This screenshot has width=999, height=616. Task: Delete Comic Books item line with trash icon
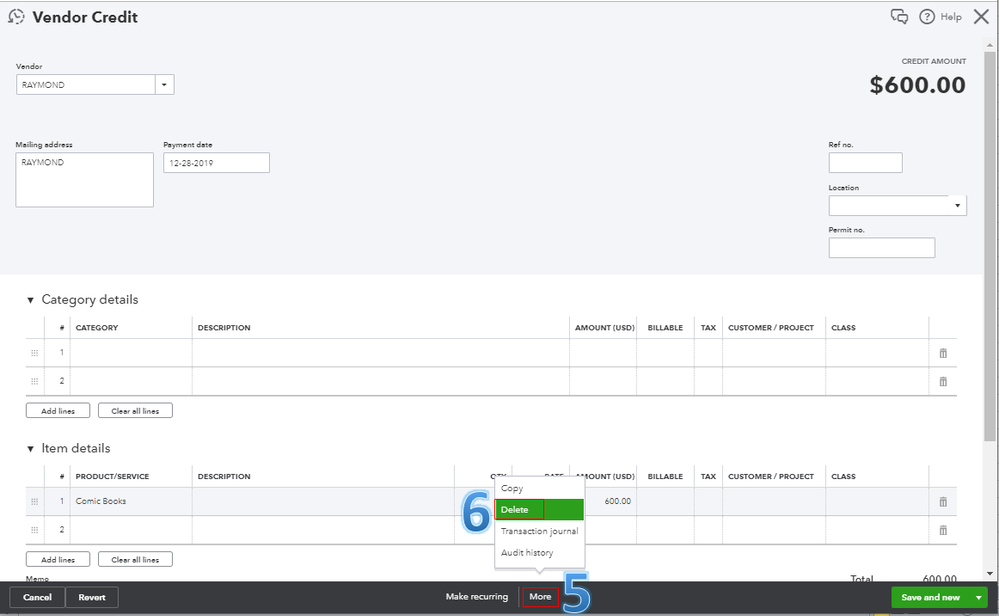point(943,502)
